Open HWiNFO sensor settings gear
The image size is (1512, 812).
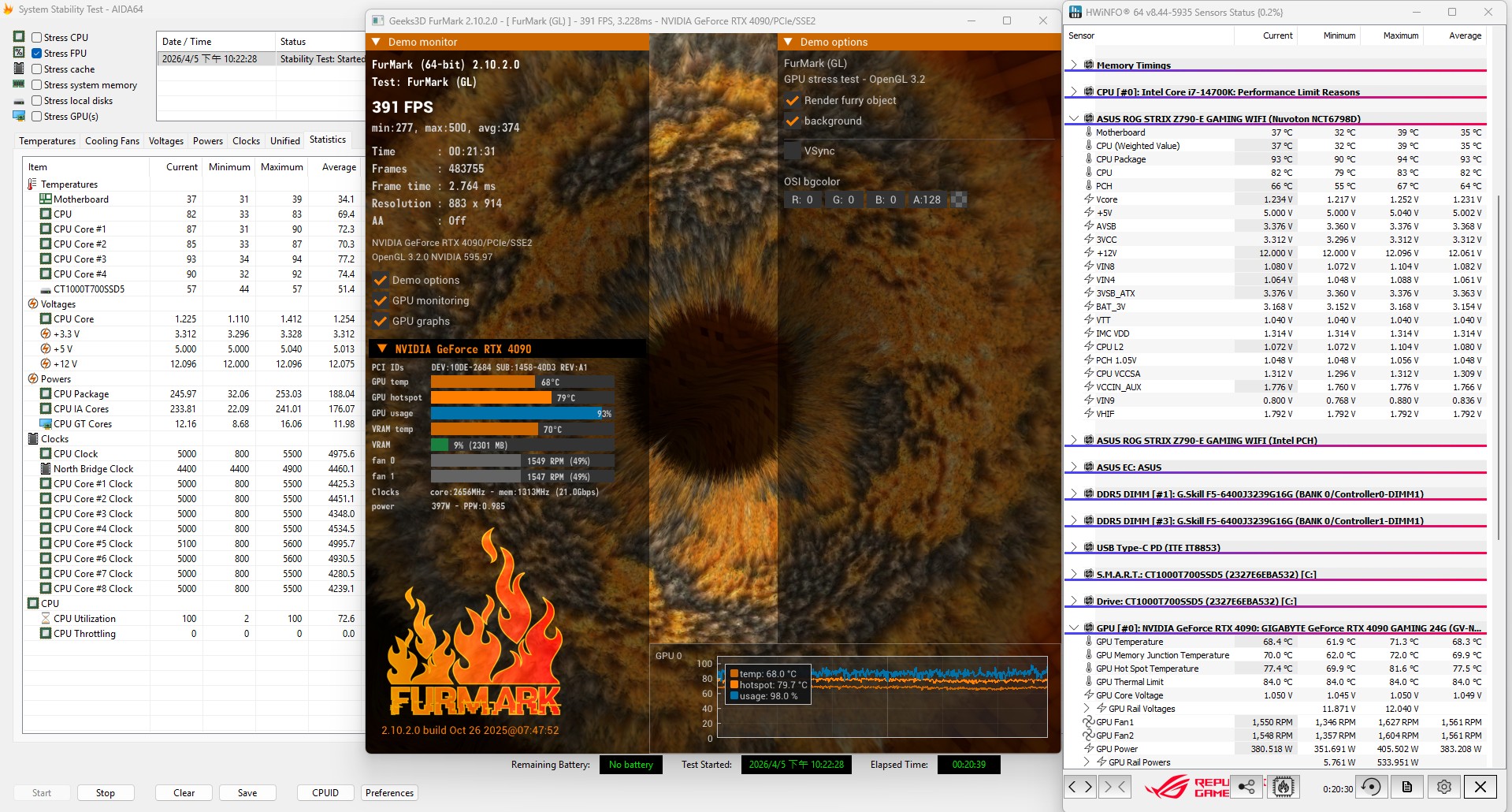(1443, 786)
